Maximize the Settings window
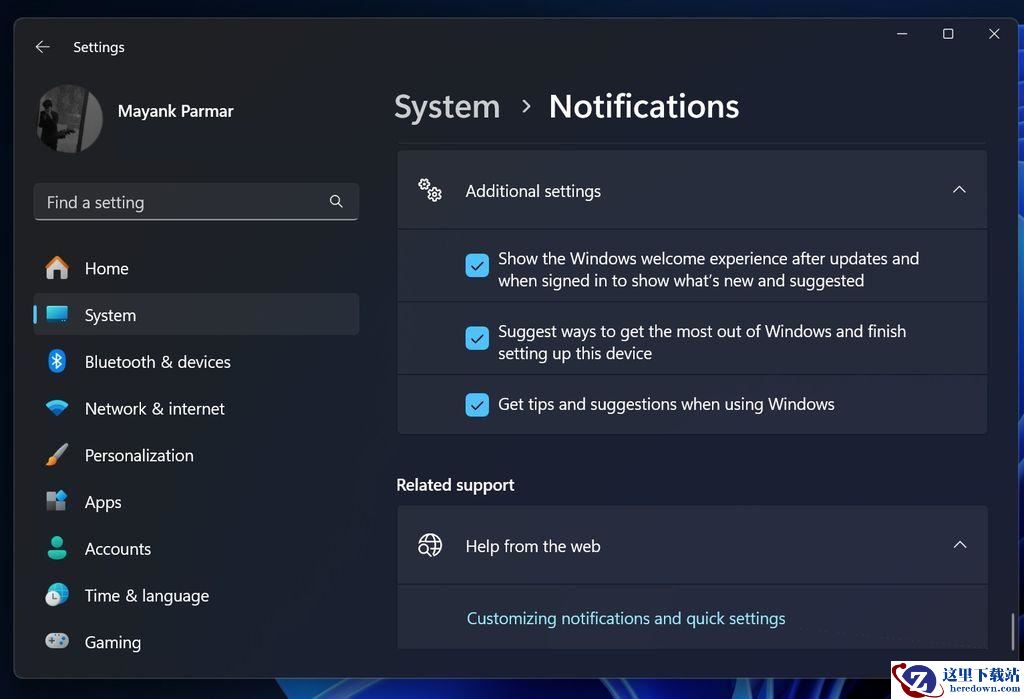Screen dimensions: 1024x699 pos(948,34)
